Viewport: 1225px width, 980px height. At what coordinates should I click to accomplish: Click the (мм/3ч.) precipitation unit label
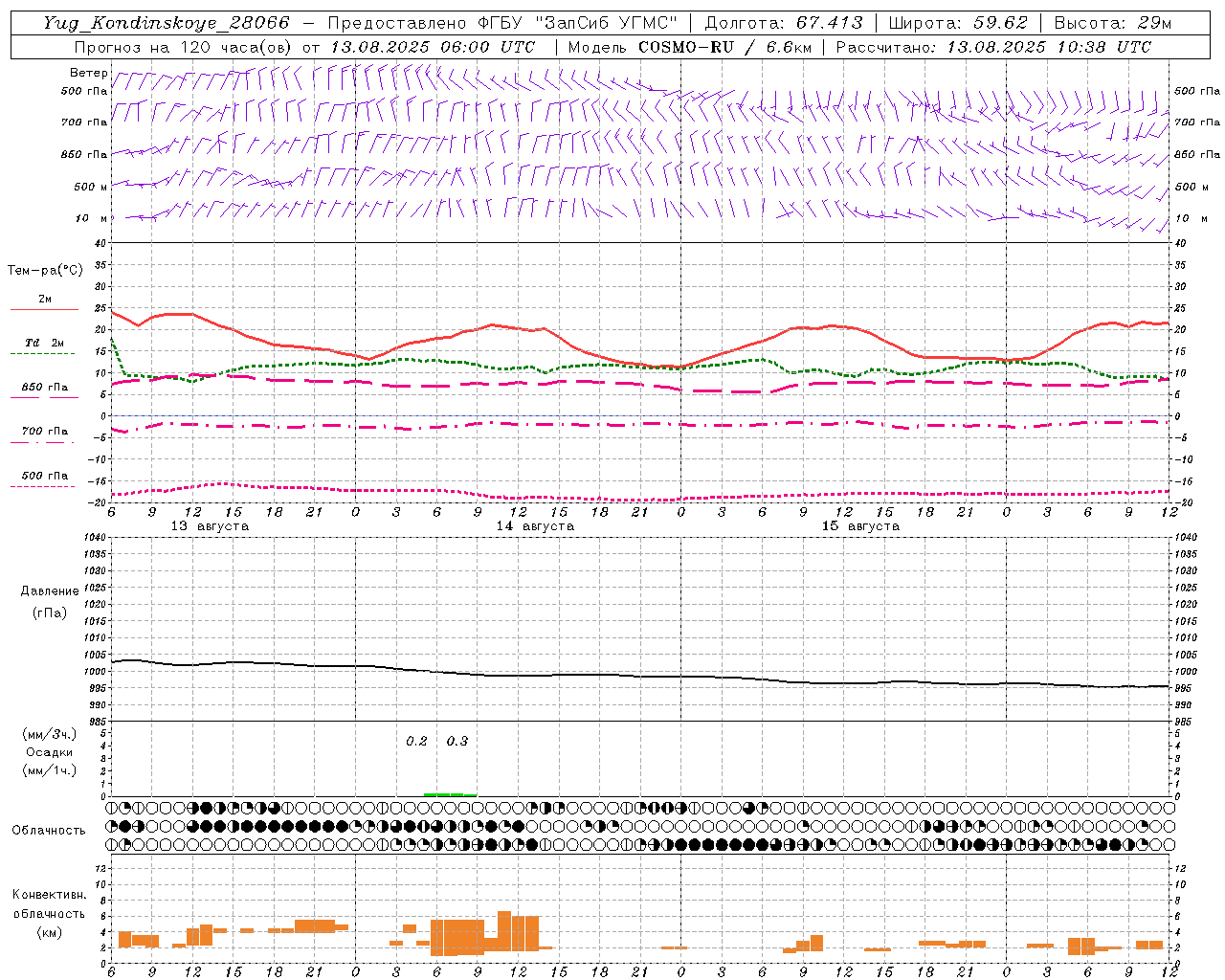50,734
